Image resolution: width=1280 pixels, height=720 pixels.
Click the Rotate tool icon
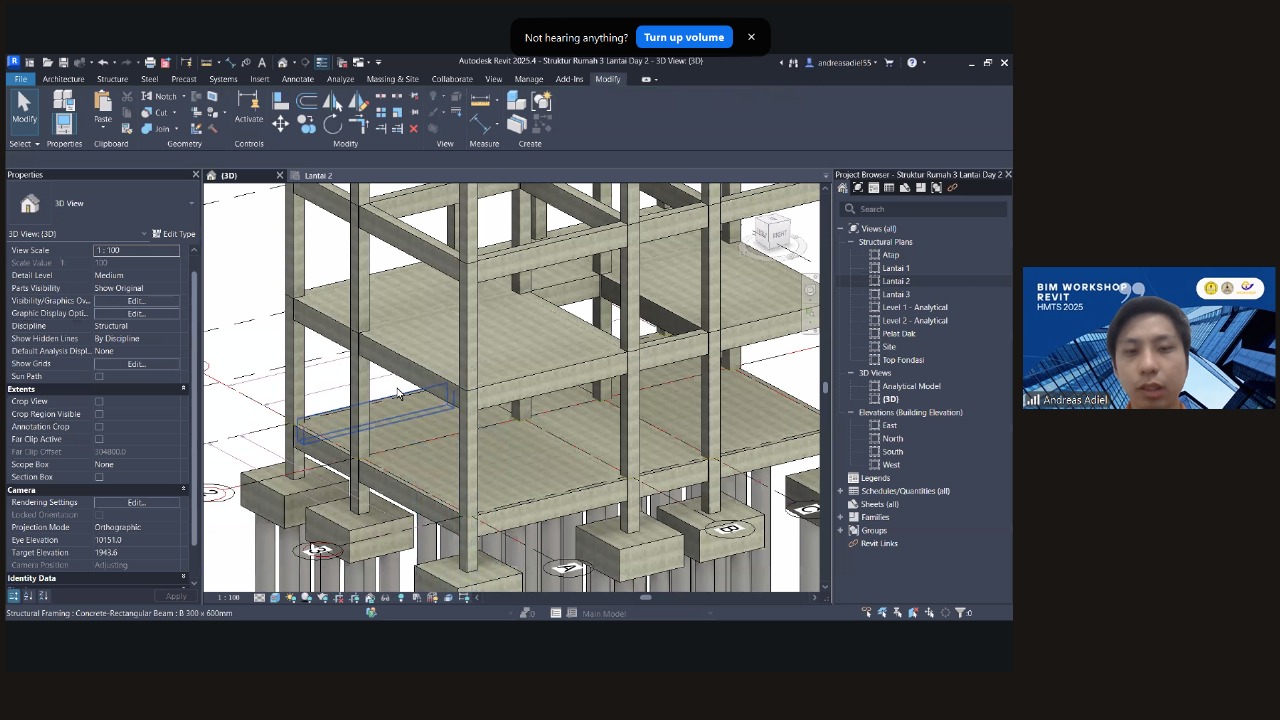click(x=332, y=124)
